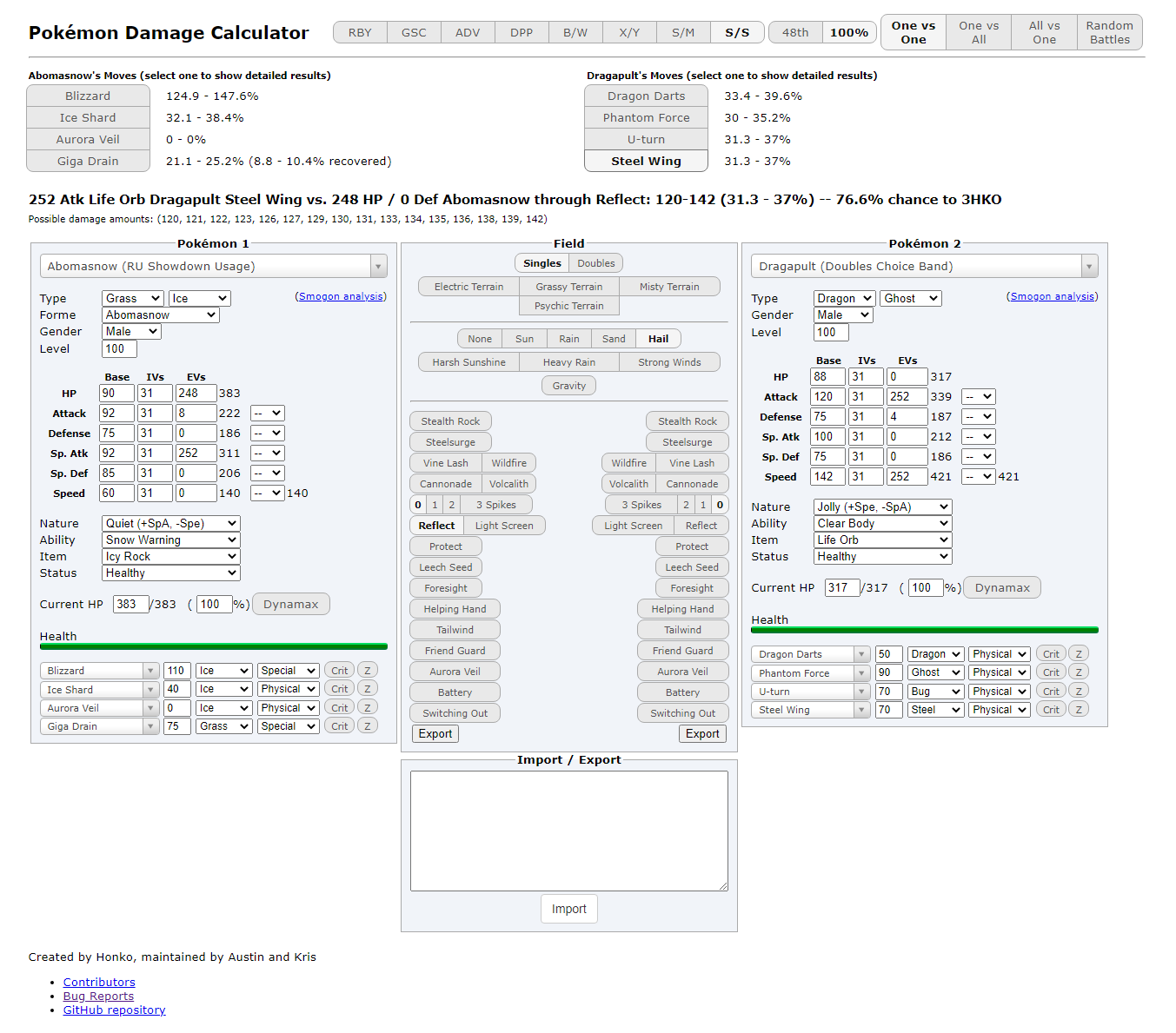Image resolution: width=1176 pixels, height=1033 pixels.
Task: Switch to One vs All mode
Action: point(979,33)
